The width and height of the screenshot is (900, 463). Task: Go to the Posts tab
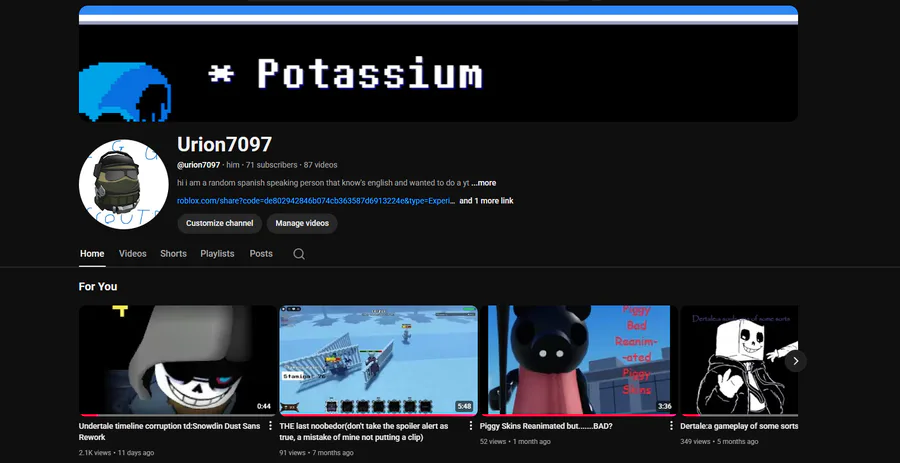tap(261, 254)
